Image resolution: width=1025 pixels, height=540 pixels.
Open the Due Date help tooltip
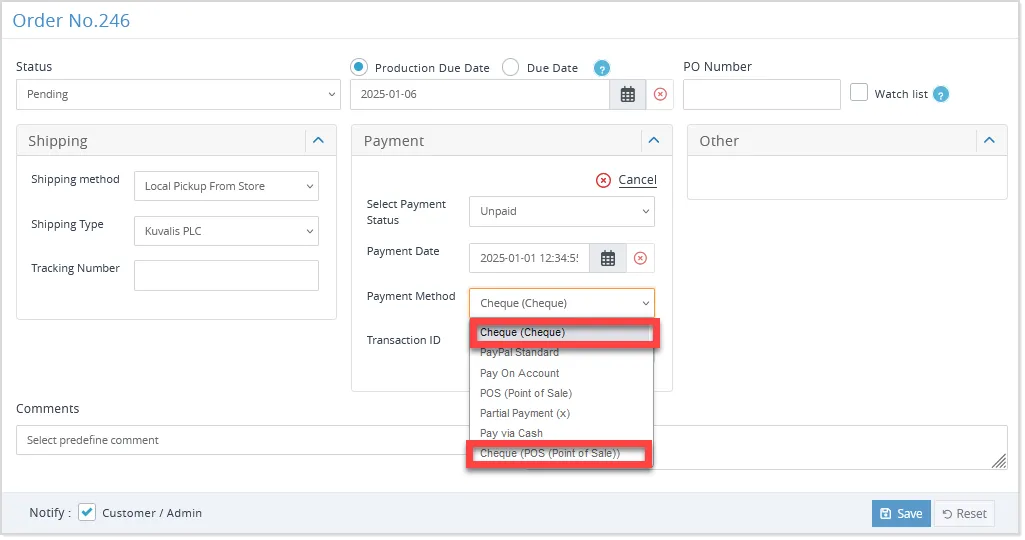[x=601, y=68]
